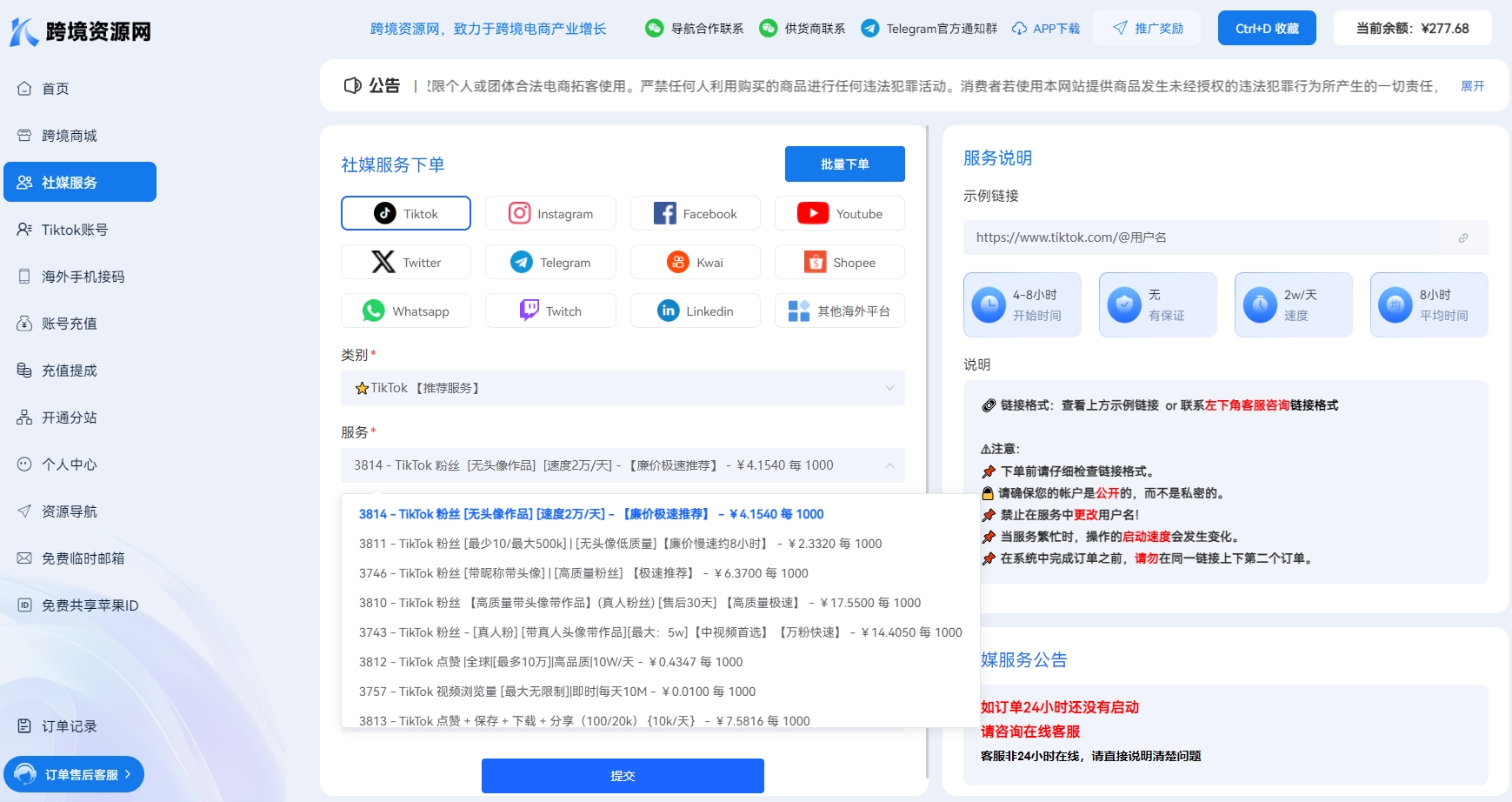The image size is (1512, 802).
Task: Choose service 3812 点赞全球 option
Action: pyautogui.click(x=660, y=662)
